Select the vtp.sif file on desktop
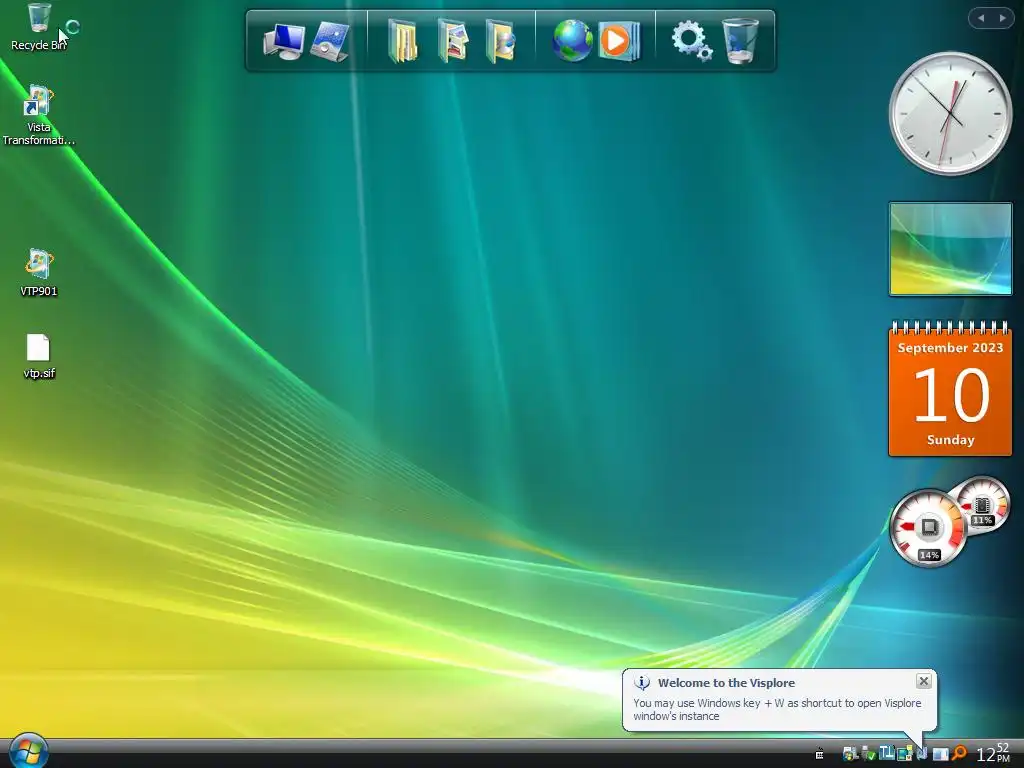The width and height of the screenshot is (1024, 768). point(39,356)
